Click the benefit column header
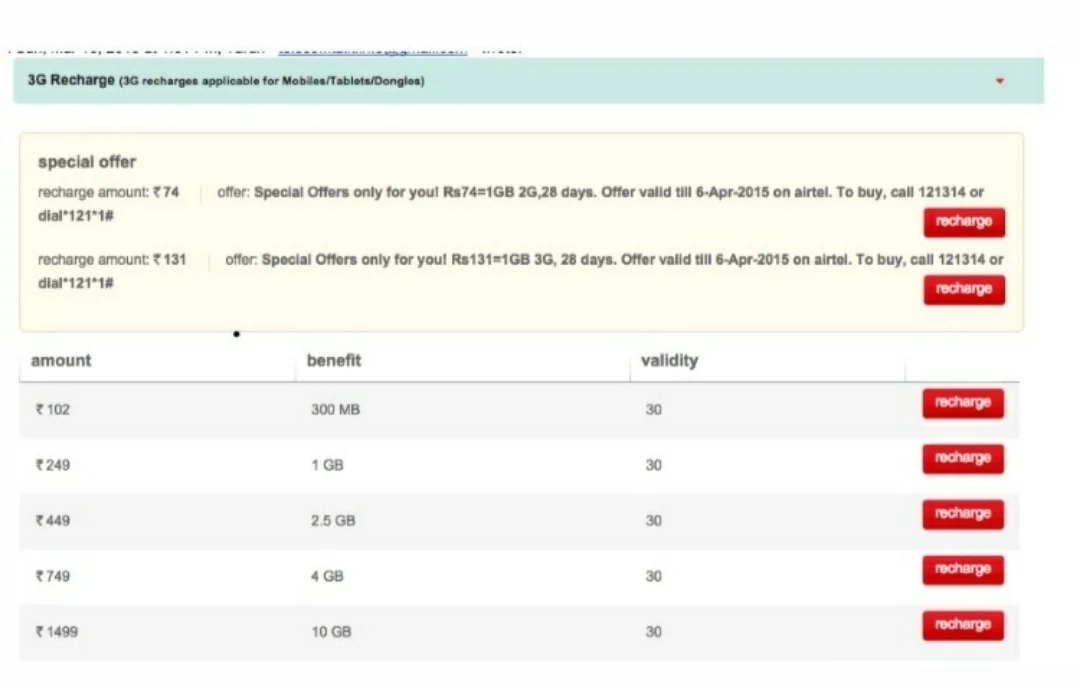This screenshot has width=1080, height=684. coord(335,361)
